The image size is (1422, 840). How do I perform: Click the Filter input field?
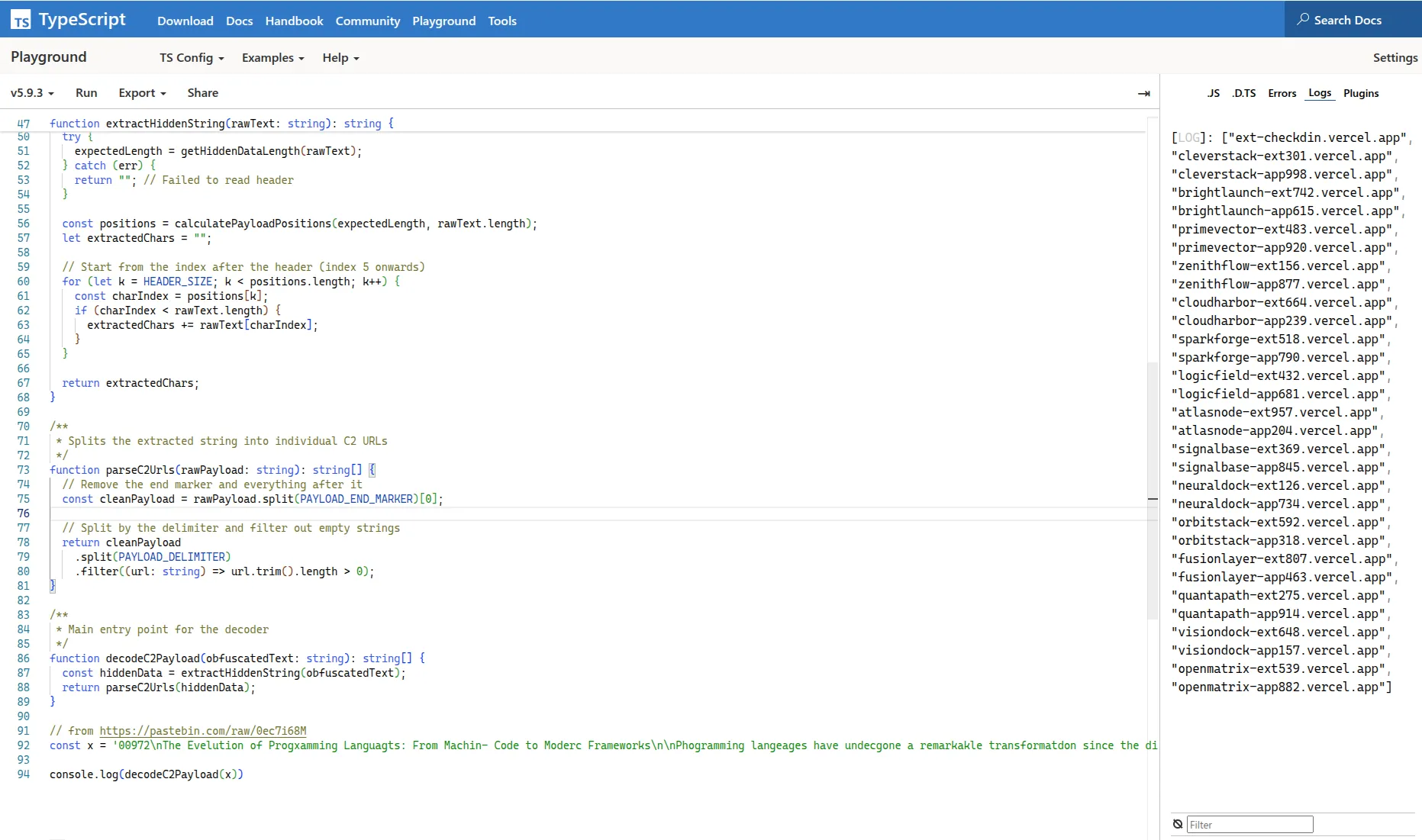1249,824
